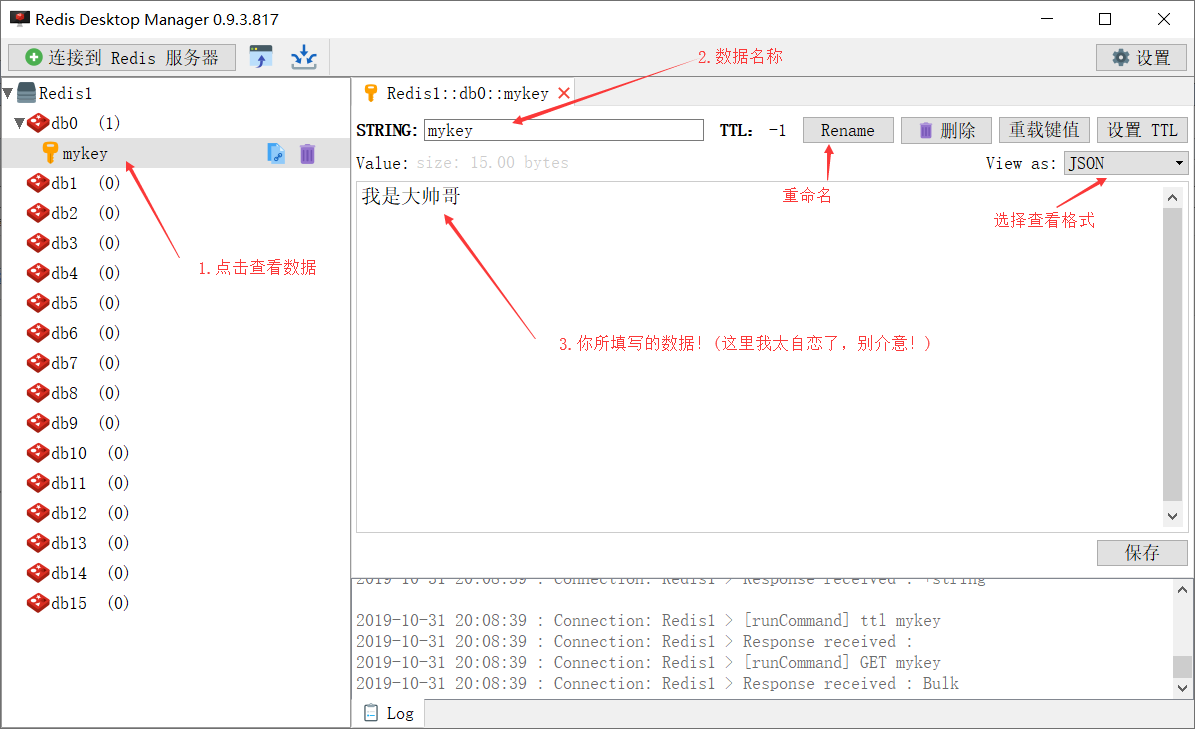Image resolution: width=1195 pixels, height=729 pixels.
Task: Click the db9 database icon
Action: [38, 423]
